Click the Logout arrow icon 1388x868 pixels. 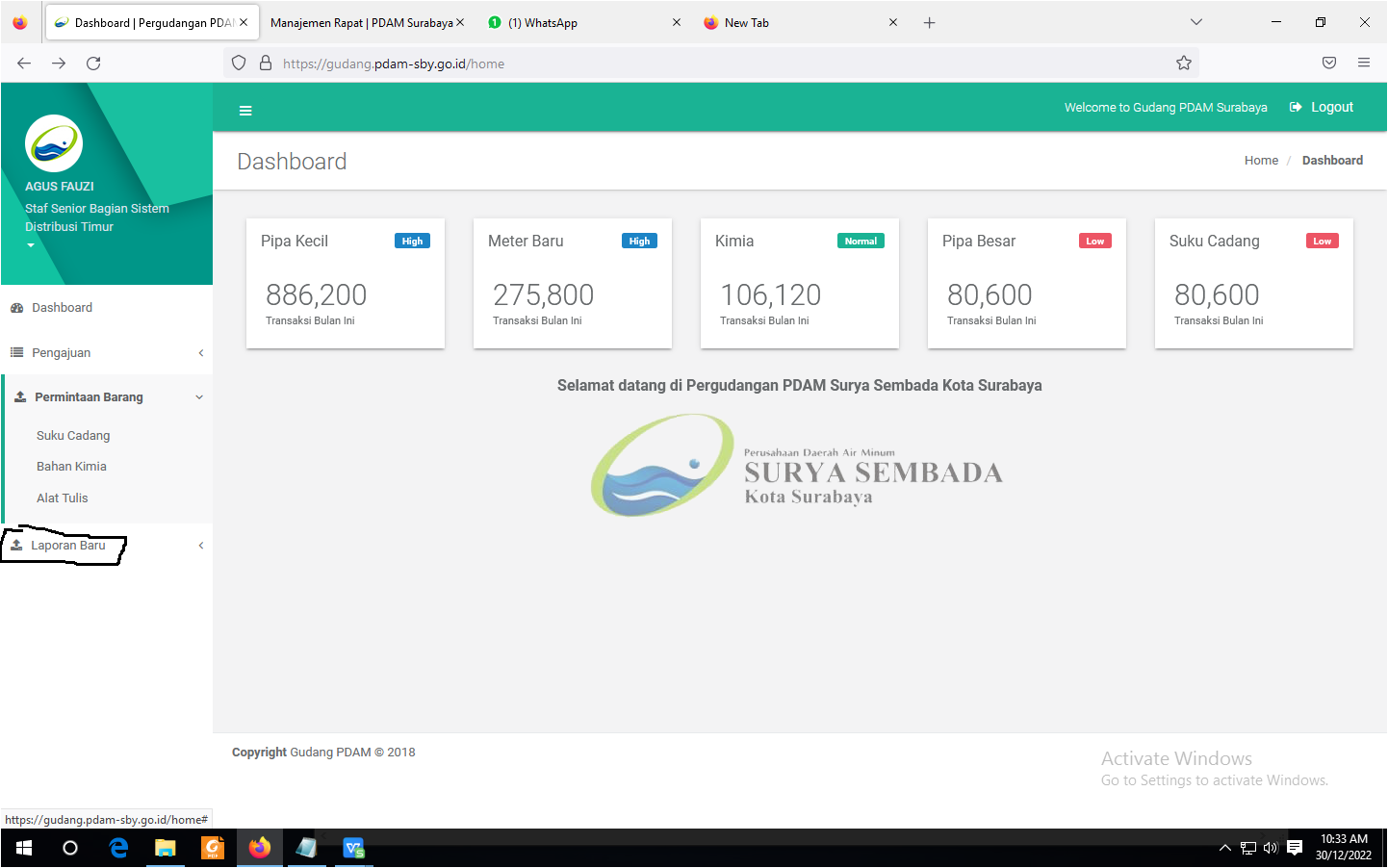pos(1296,107)
